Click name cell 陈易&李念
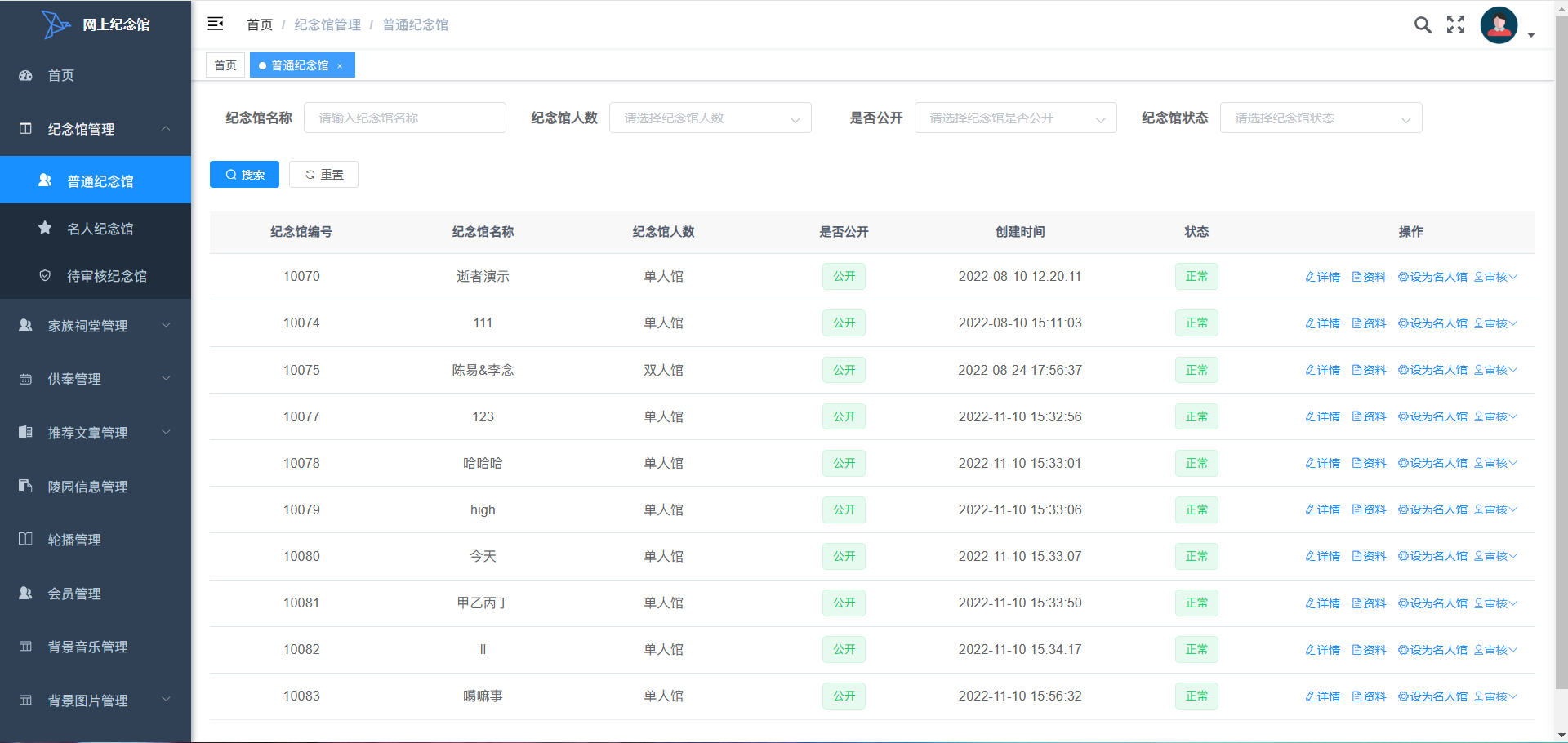Viewport: 1568px width, 743px height. pyautogui.click(x=483, y=370)
